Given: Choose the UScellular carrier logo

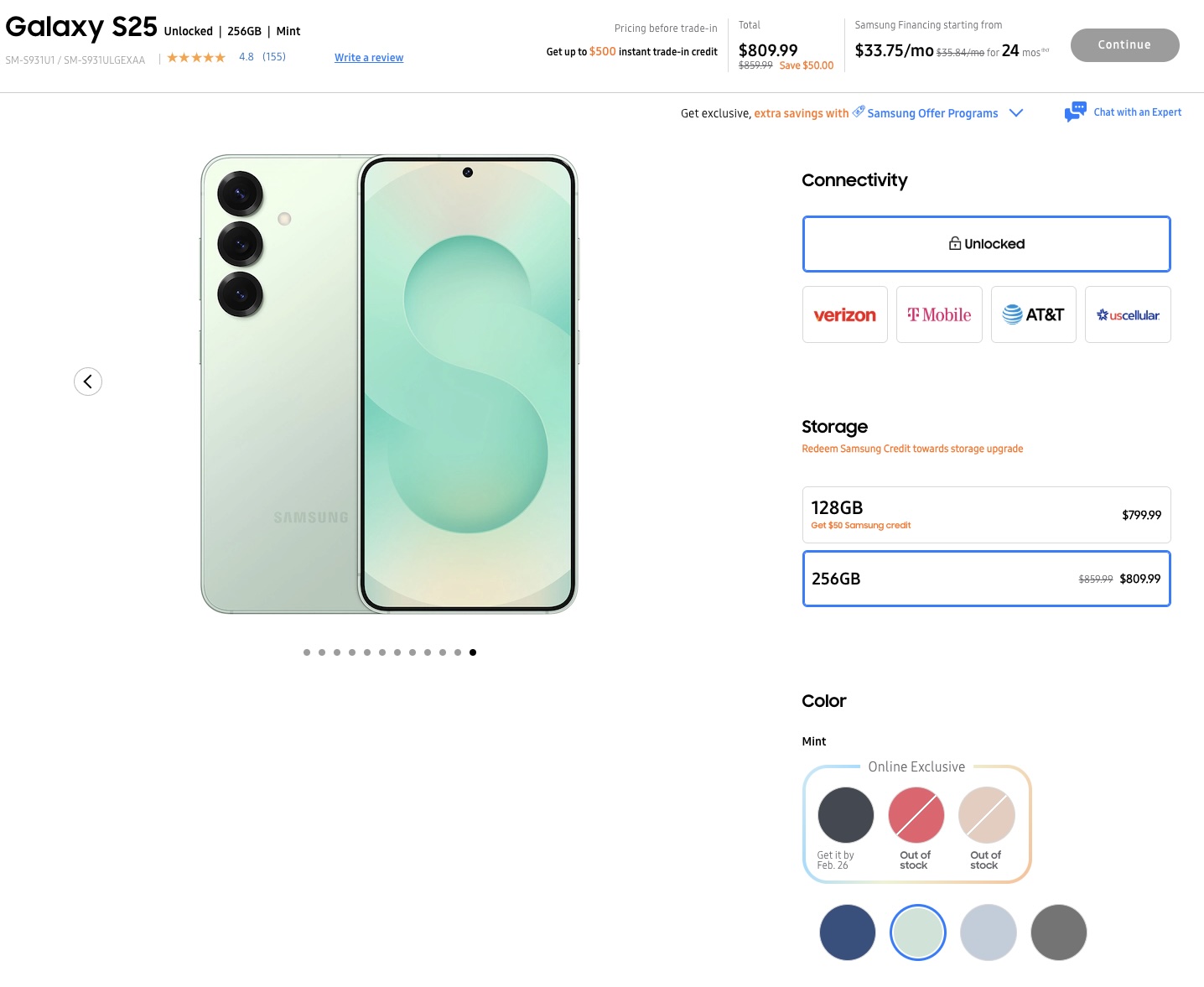Looking at the screenshot, I should tap(1128, 315).
